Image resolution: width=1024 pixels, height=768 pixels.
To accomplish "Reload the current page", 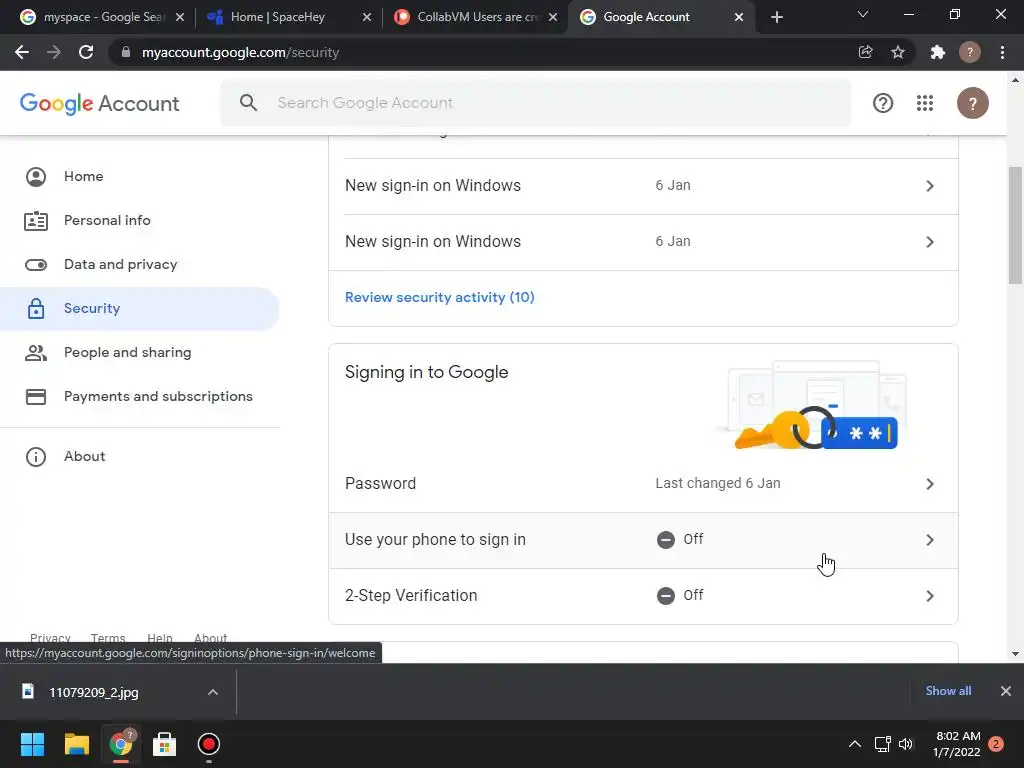I will coord(86,52).
